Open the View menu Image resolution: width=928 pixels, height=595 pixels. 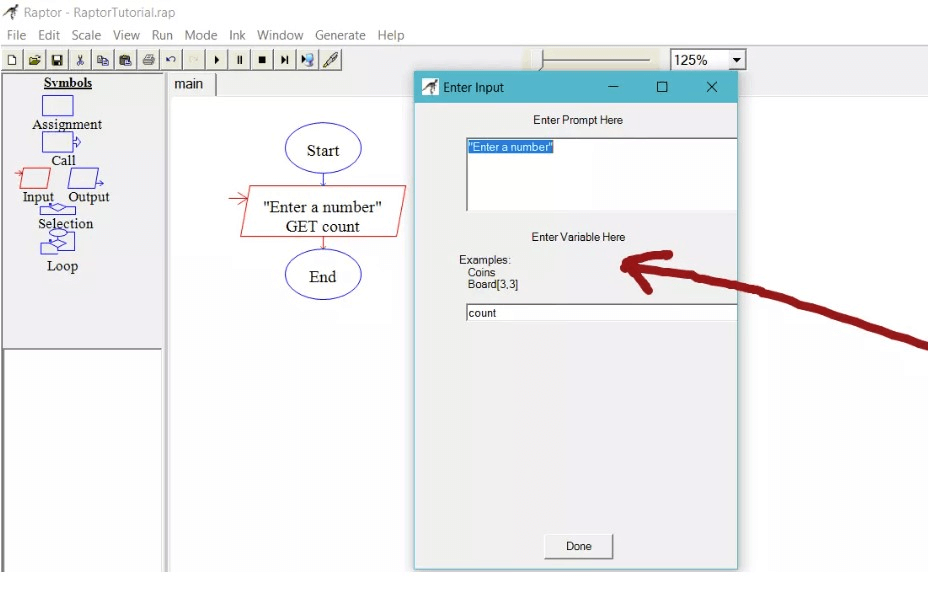pos(126,36)
